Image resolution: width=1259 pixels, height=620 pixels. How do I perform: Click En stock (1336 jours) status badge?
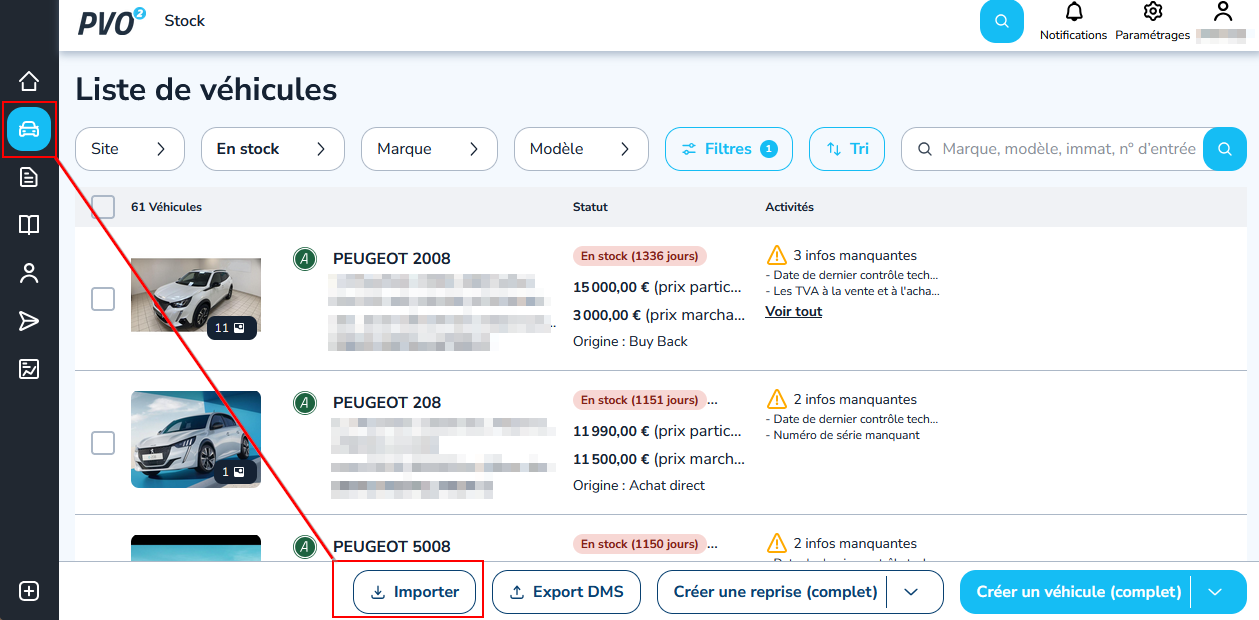pyautogui.click(x=640, y=256)
